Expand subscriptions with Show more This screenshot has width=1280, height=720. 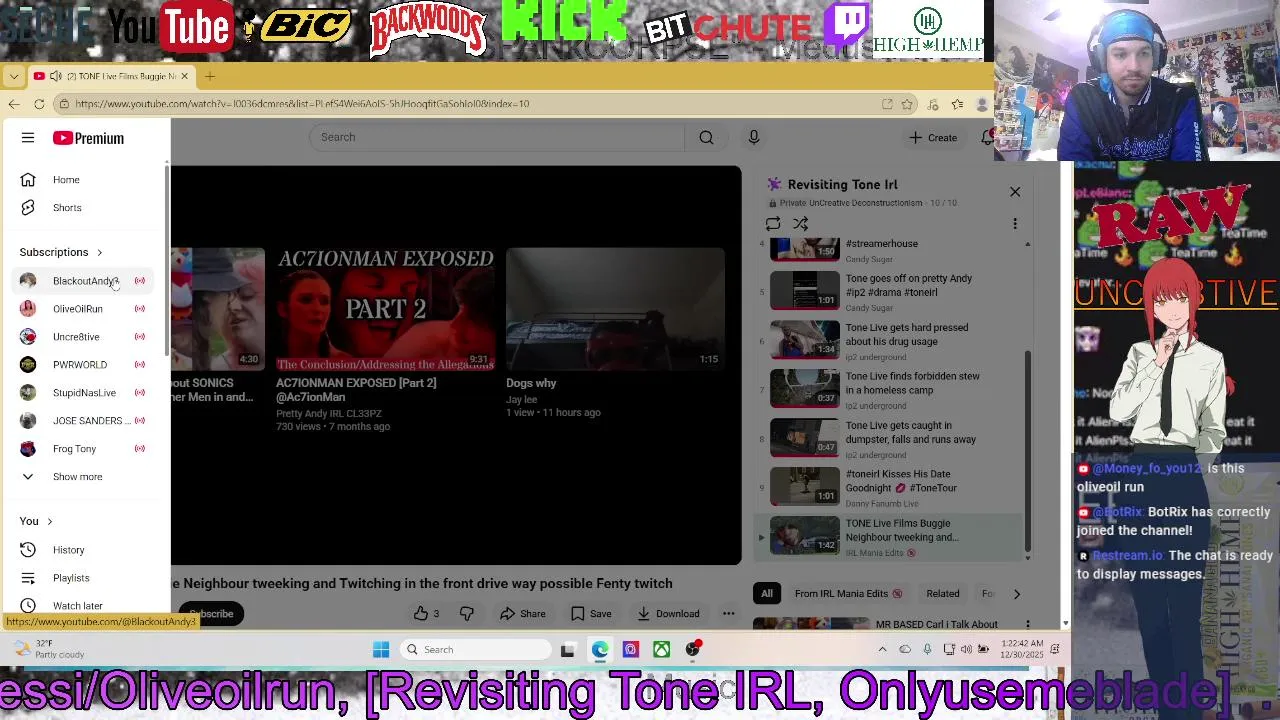(x=85, y=477)
